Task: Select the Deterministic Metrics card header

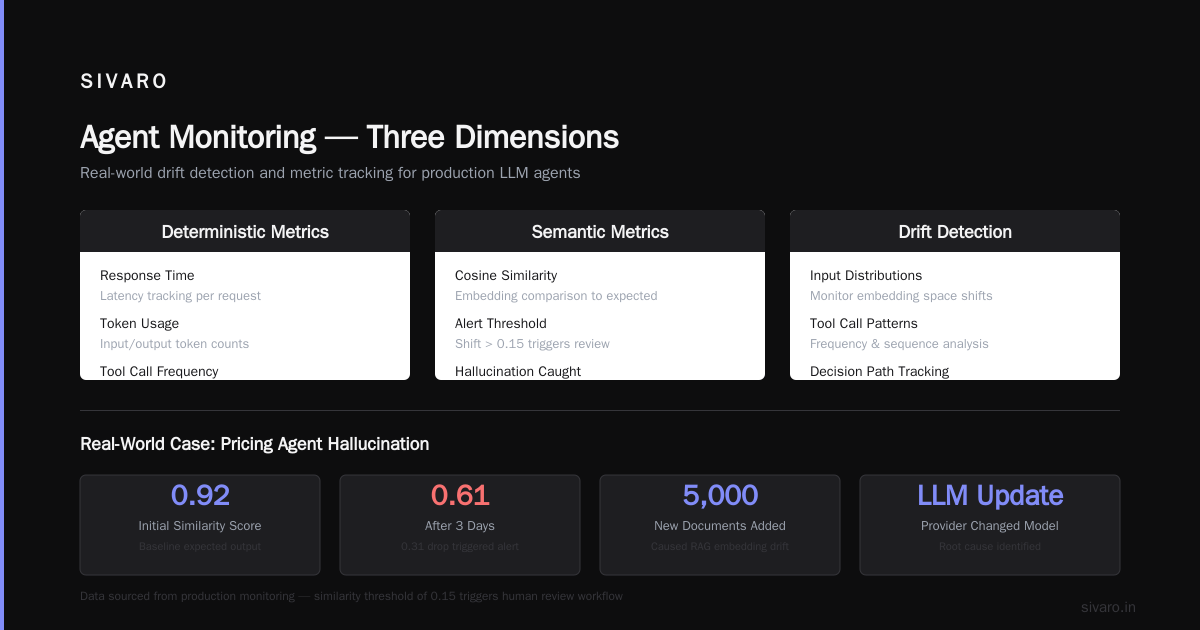Action: tap(245, 231)
